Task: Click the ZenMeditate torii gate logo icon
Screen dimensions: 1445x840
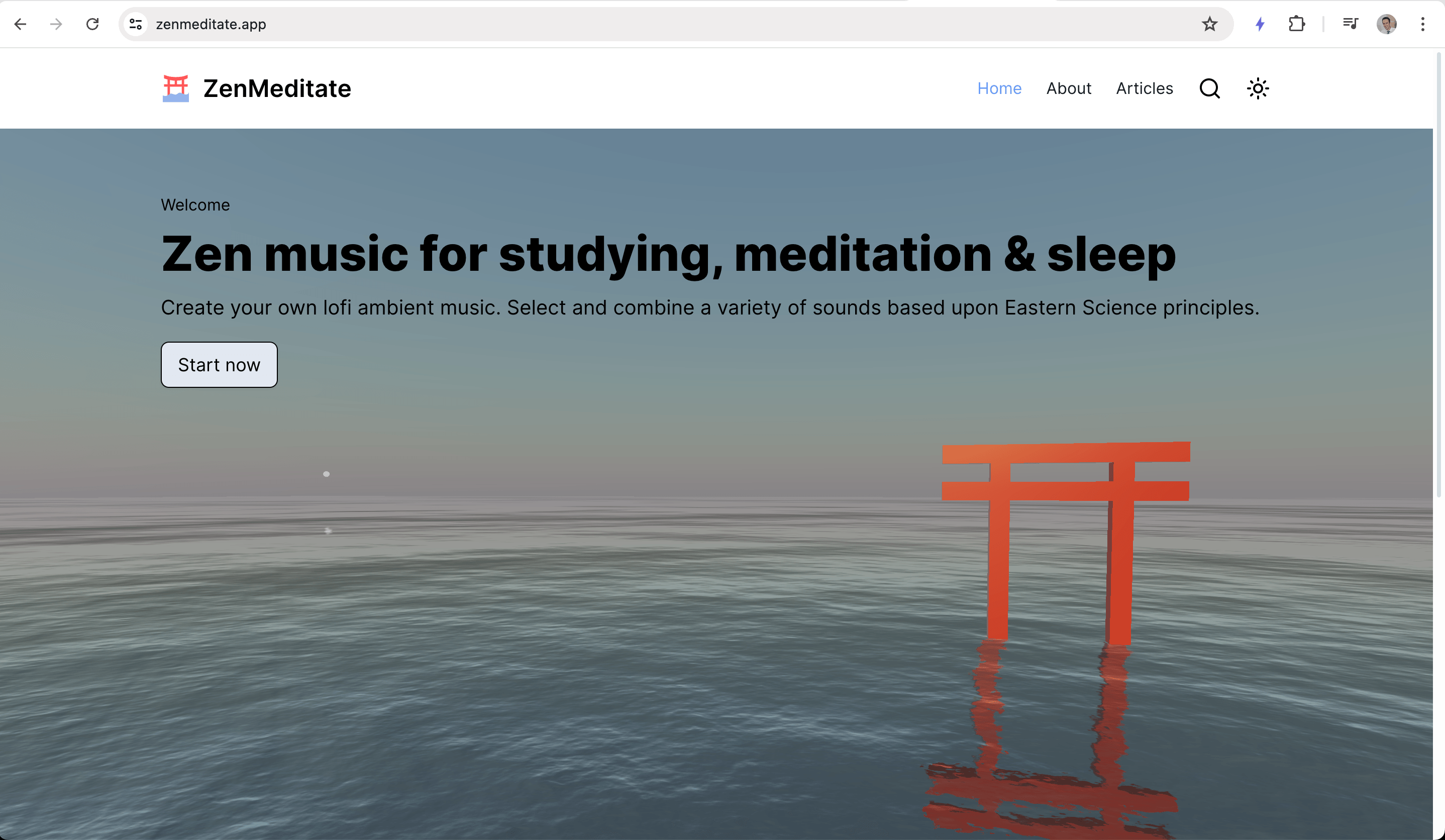Action: [x=175, y=88]
